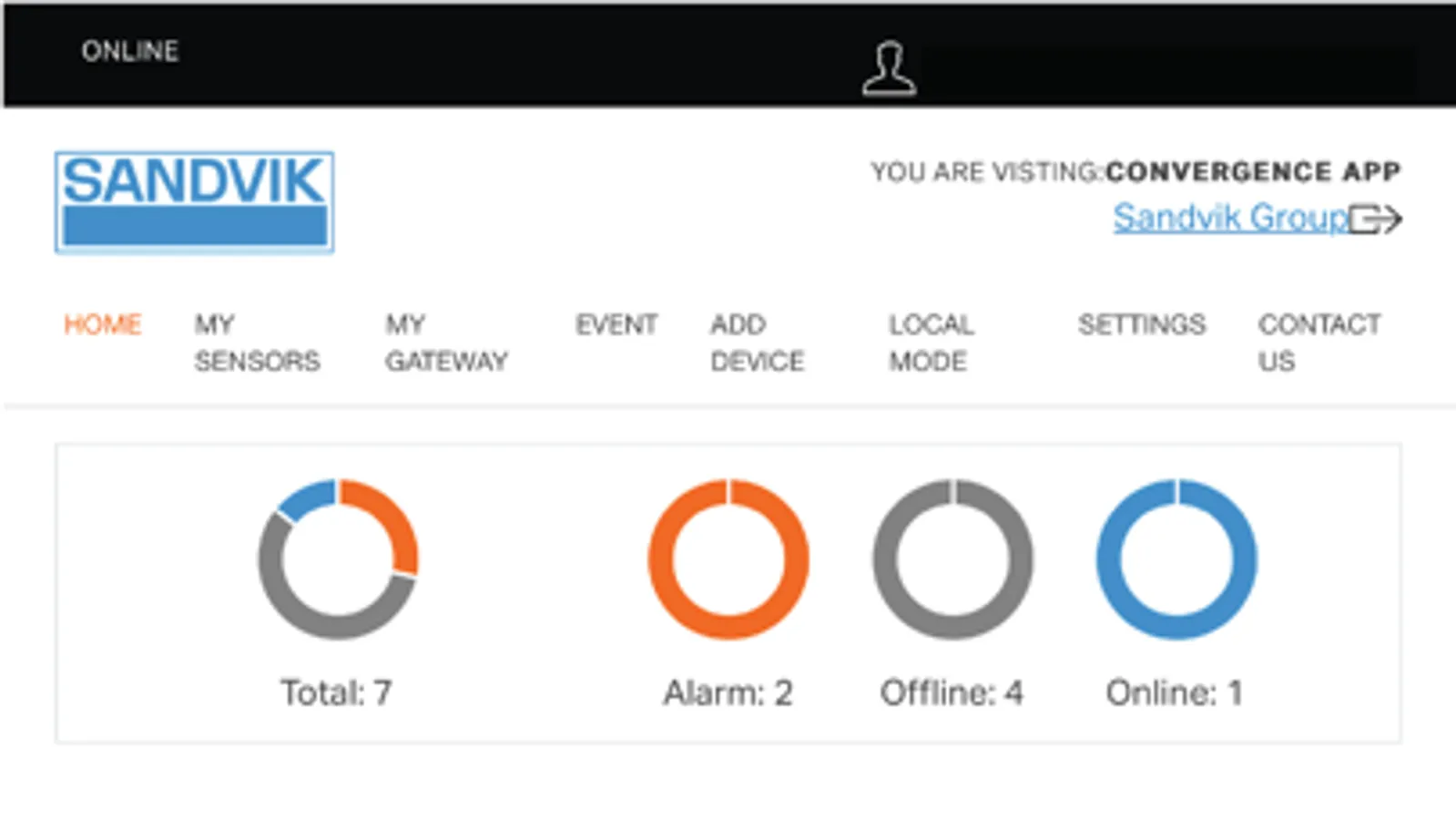Open the MY SENSORS page
The width and height of the screenshot is (1456, 820).
point(257,343)
